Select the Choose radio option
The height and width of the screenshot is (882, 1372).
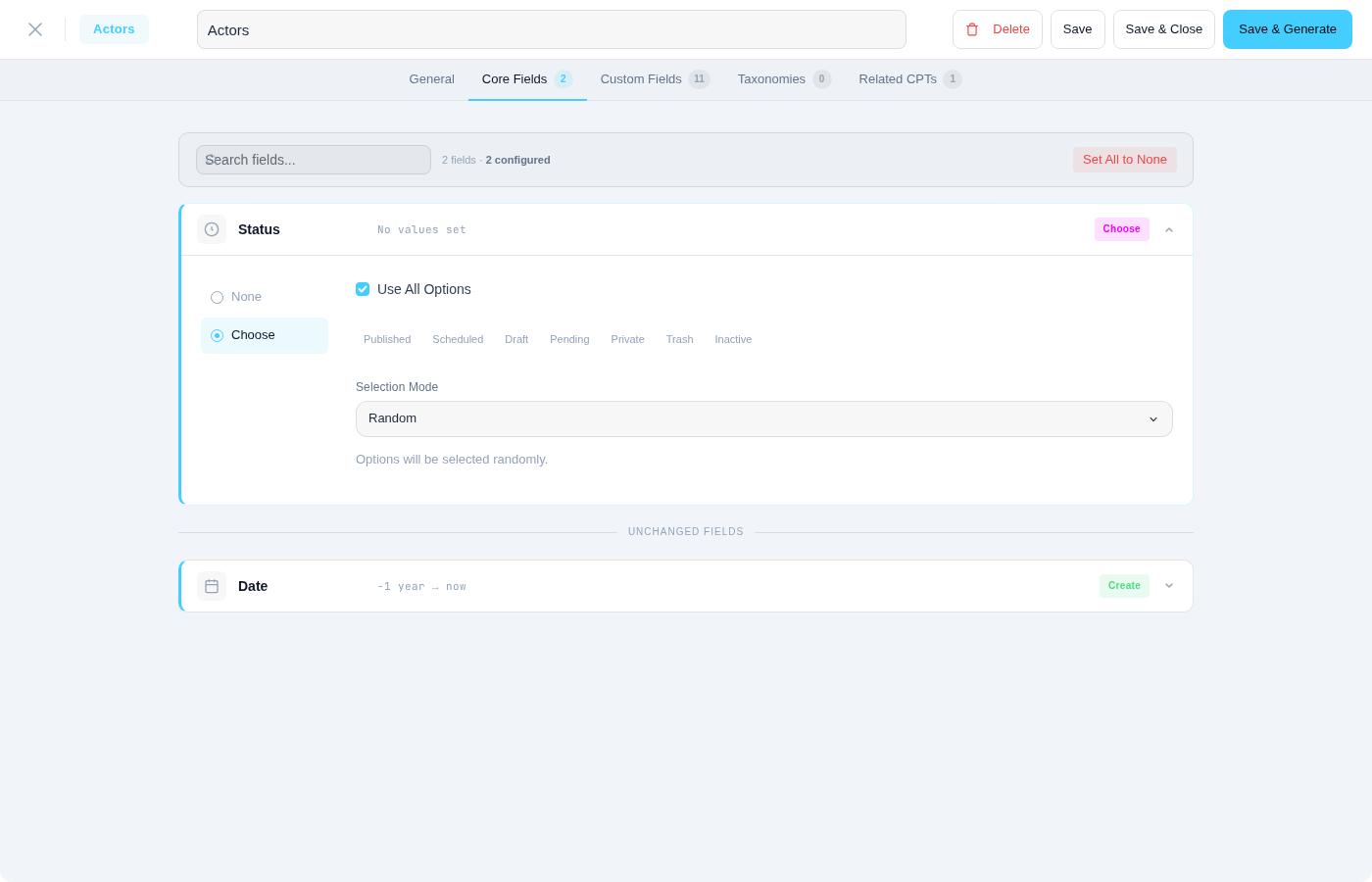click(218, 335)
